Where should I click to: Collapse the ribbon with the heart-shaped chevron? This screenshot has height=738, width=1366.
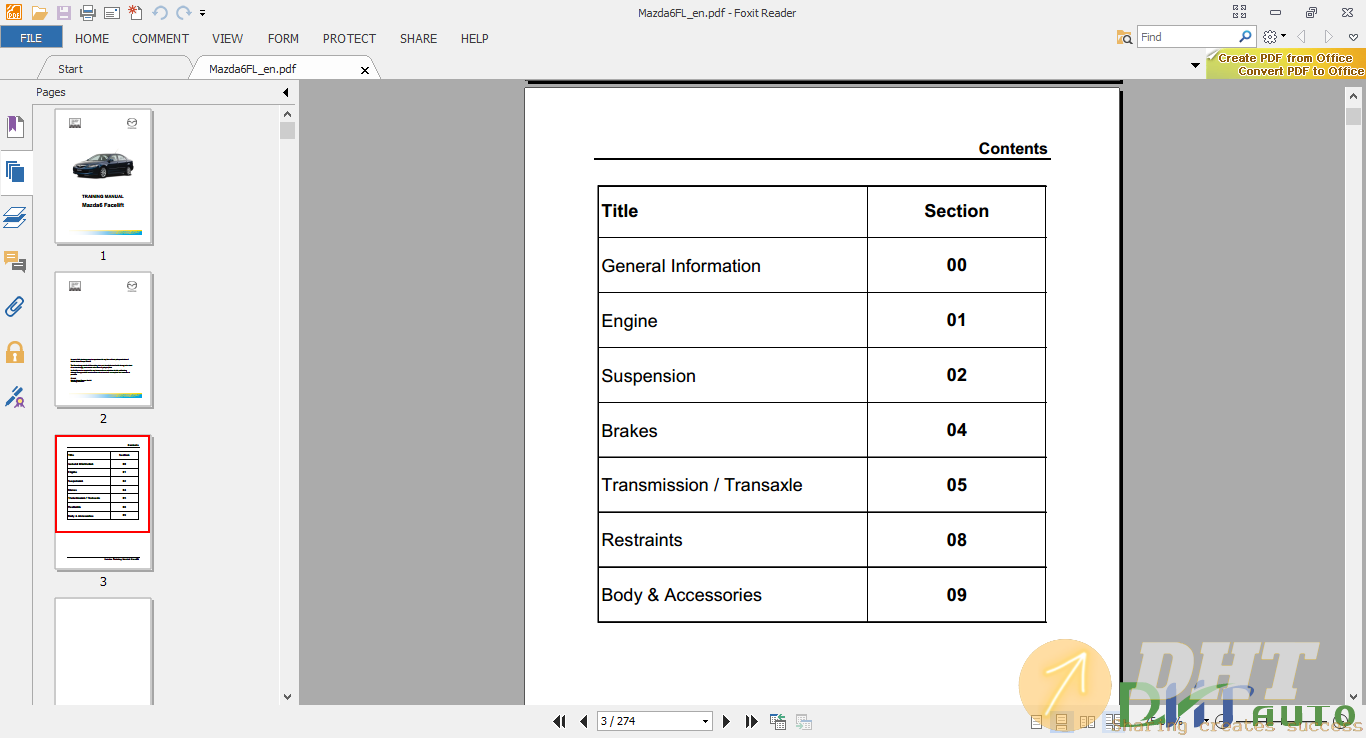click(x=1353, y=37)
